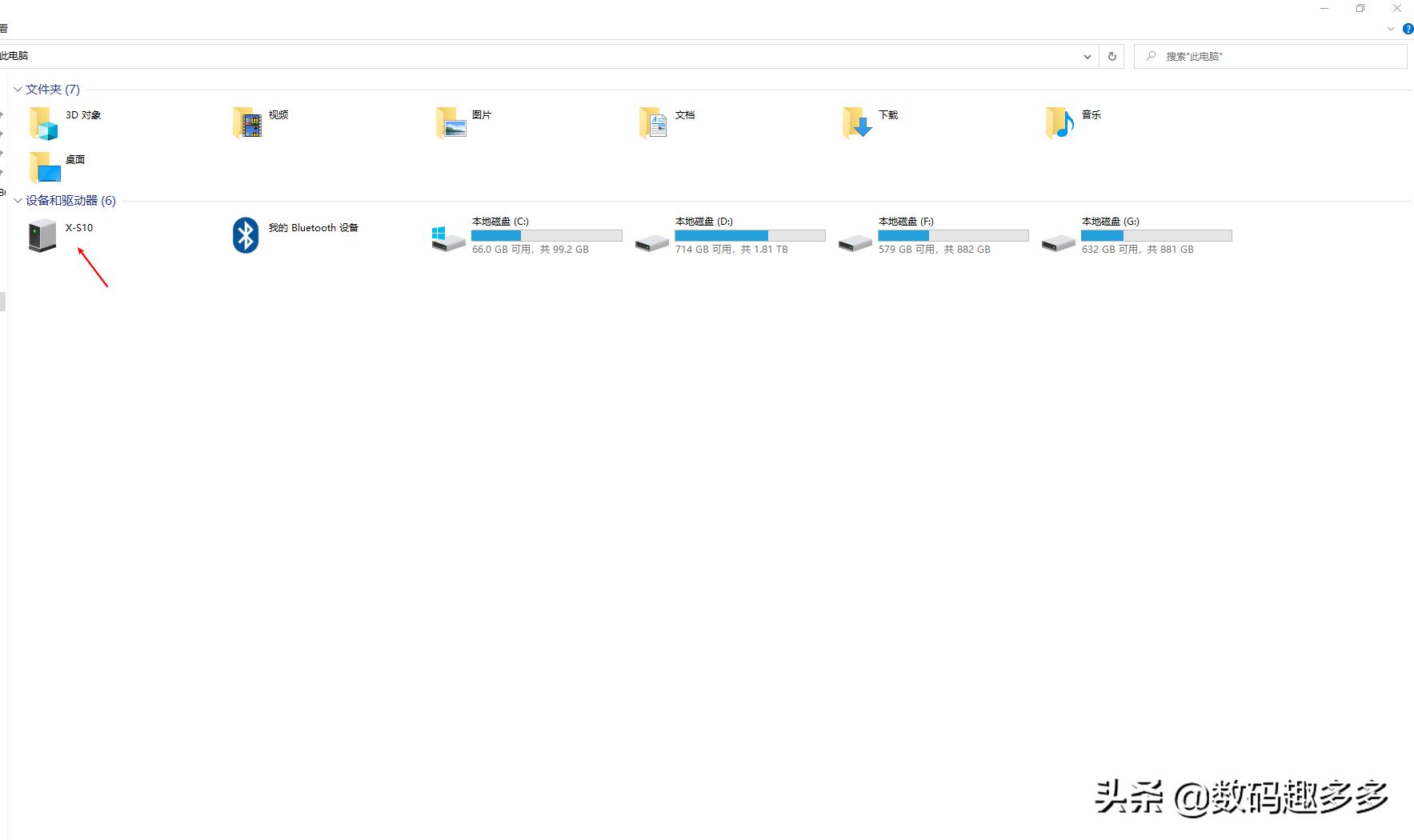Click the search magnifier icon

coord(1151,56)
